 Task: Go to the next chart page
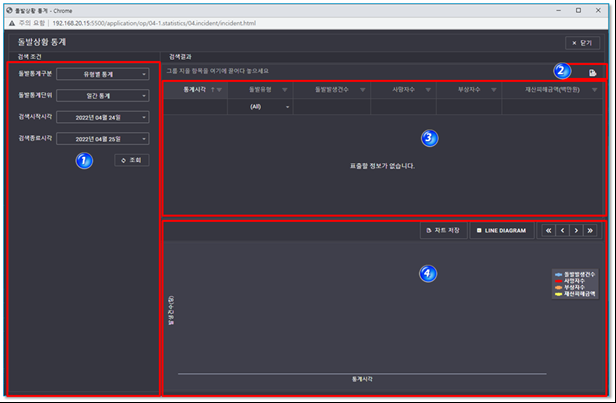point(576,230)
